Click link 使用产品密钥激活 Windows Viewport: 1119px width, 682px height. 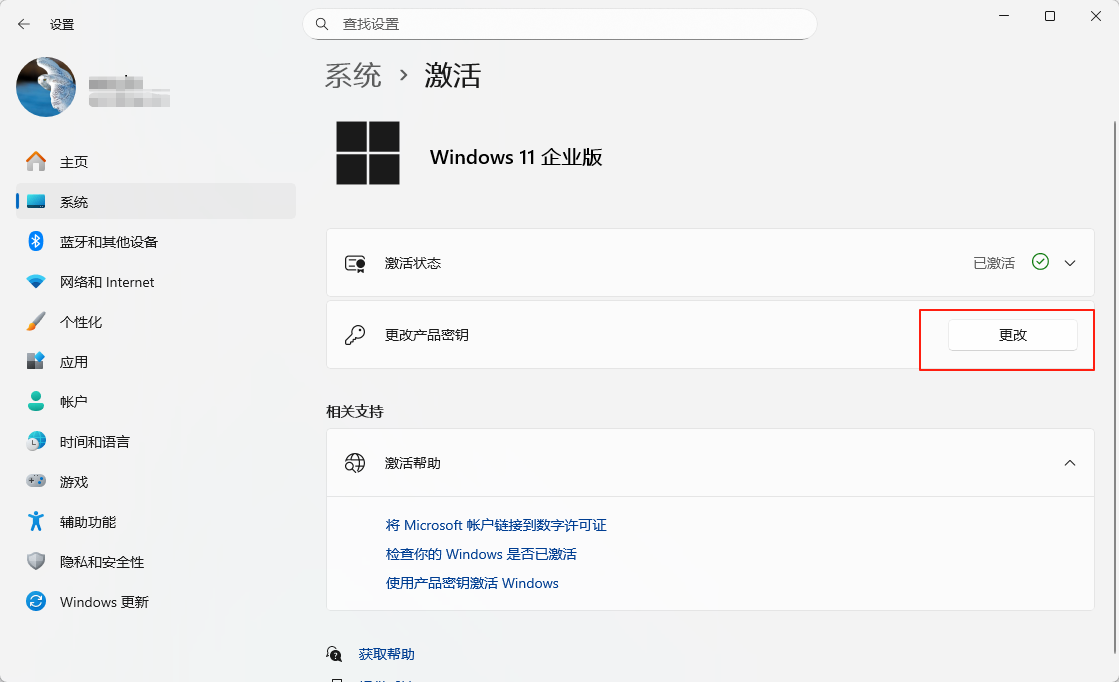tap(472, 583)
